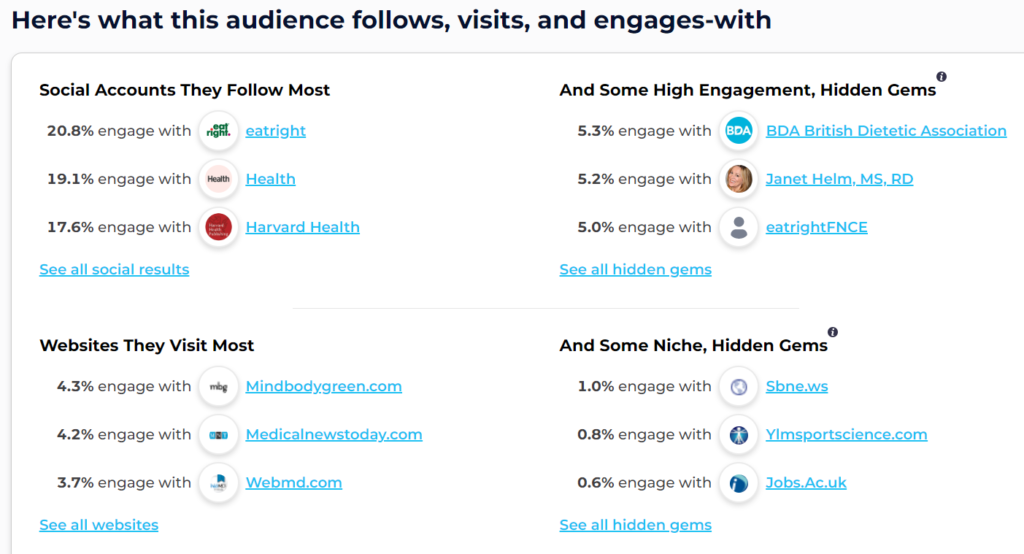Image resolution: width=1024 pixels, height=554 pixels.
Task: Open the eatrightFNCE account link
Action: point(816,227)
